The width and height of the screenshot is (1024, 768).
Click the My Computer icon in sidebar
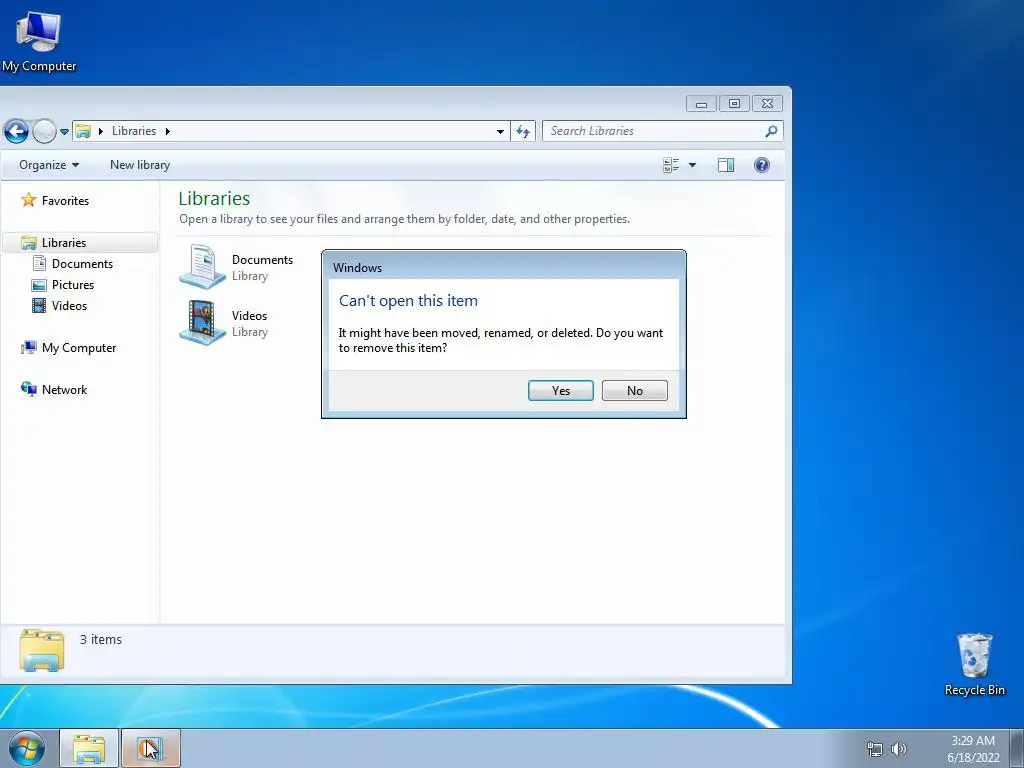[x=29, y=347]
